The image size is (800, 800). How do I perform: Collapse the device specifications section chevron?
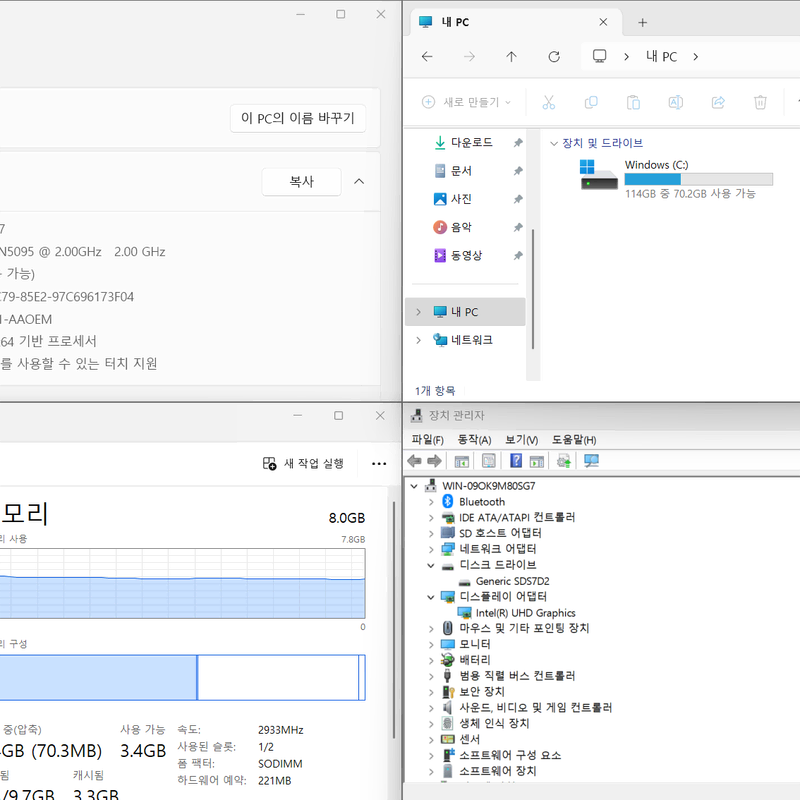pos(359,181)
